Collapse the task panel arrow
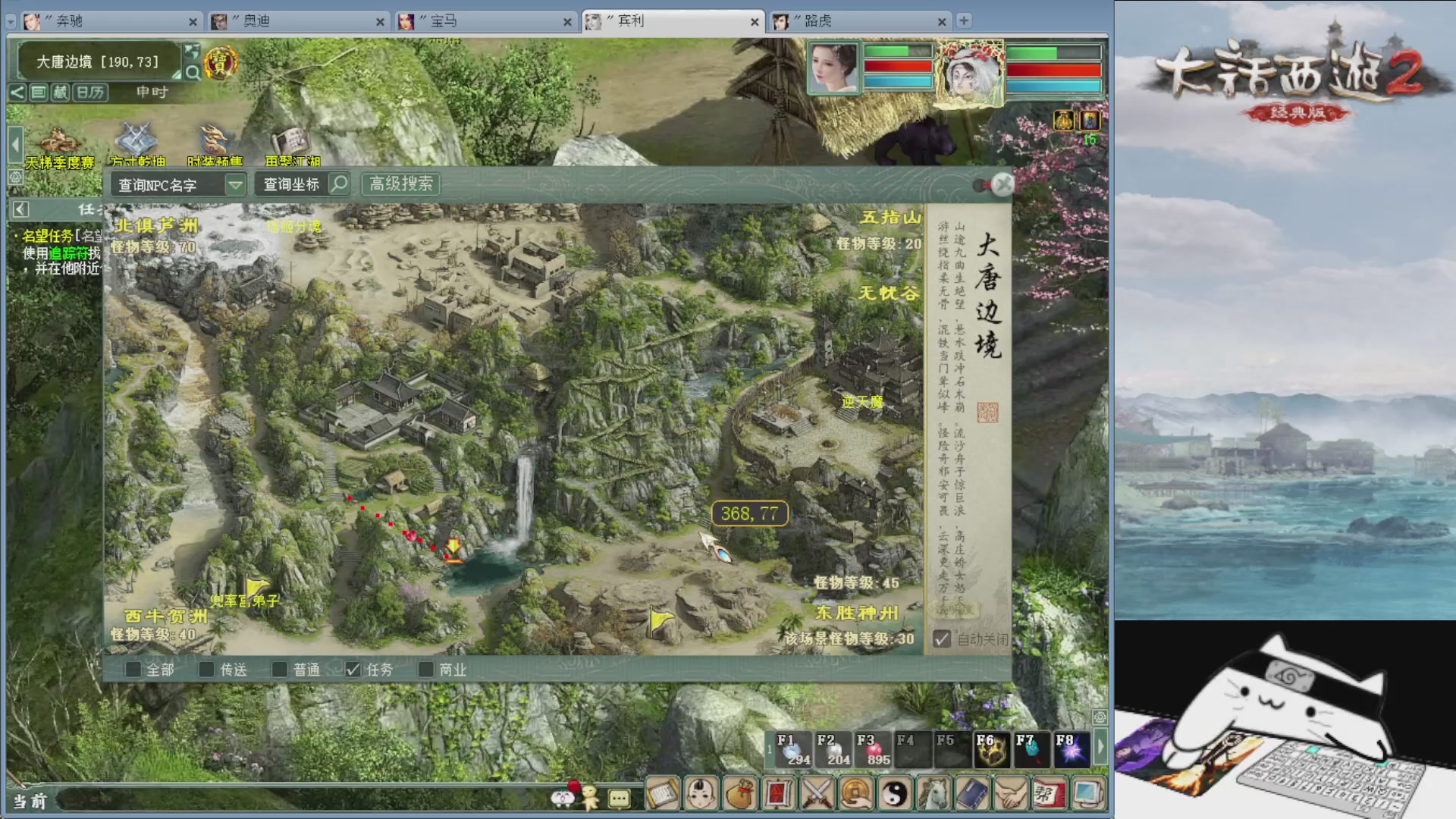The image size is (1456, 819). click(x=20, y=209)
